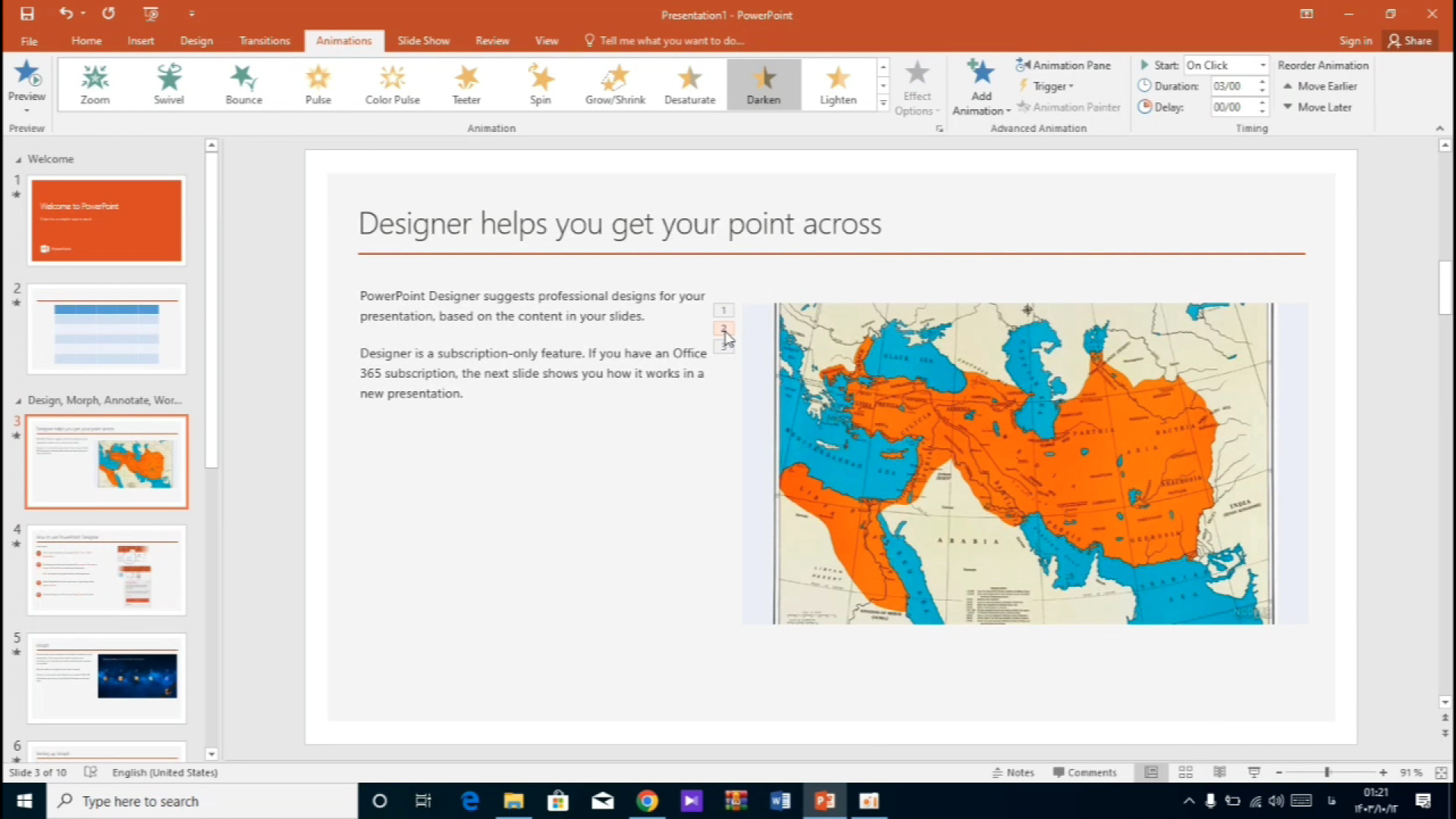Apply the Swivel animation effect
The image size is (1456, 819).
tap(169, 85)
